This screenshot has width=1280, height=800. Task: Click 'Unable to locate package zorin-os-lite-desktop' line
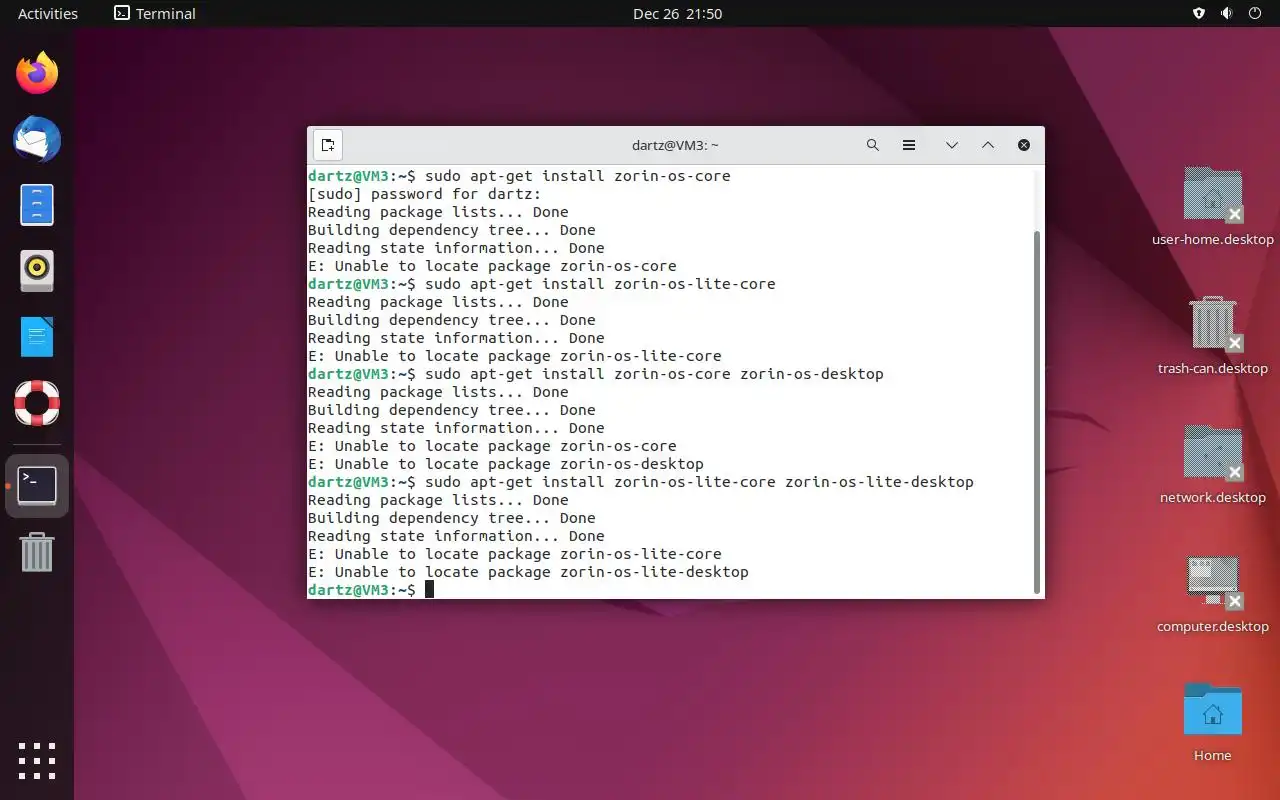pyautogui.click(x=528, y=572)
